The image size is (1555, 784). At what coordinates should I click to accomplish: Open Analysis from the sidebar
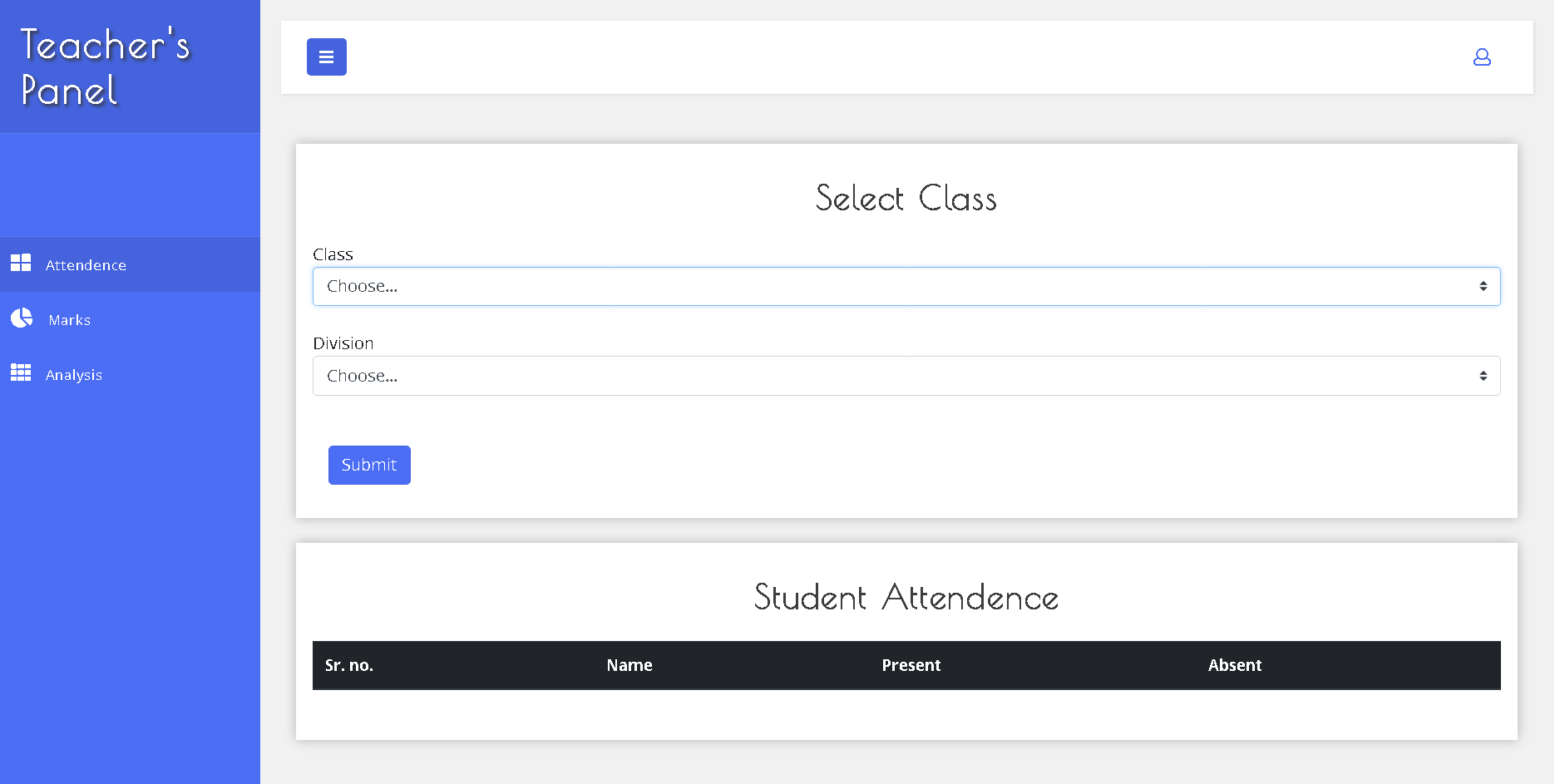coord(130,374)
